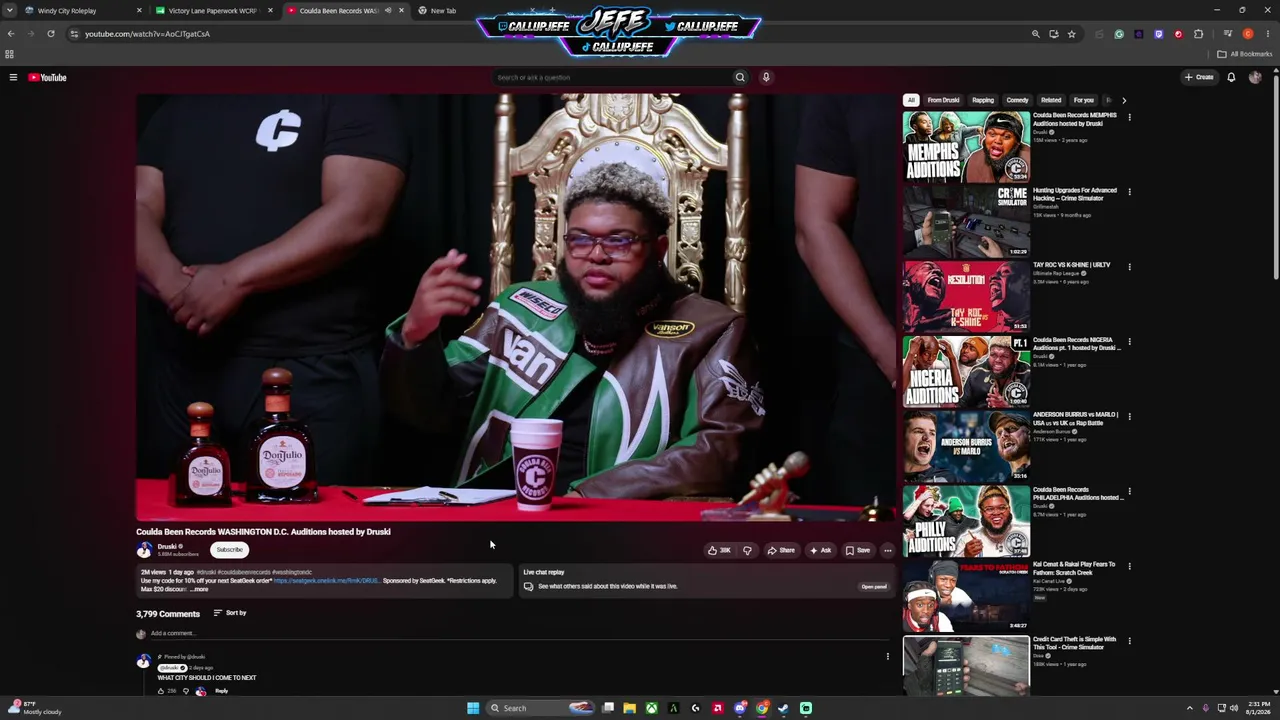
Task: Click the Ask button below the video
Action: point(820,550)
